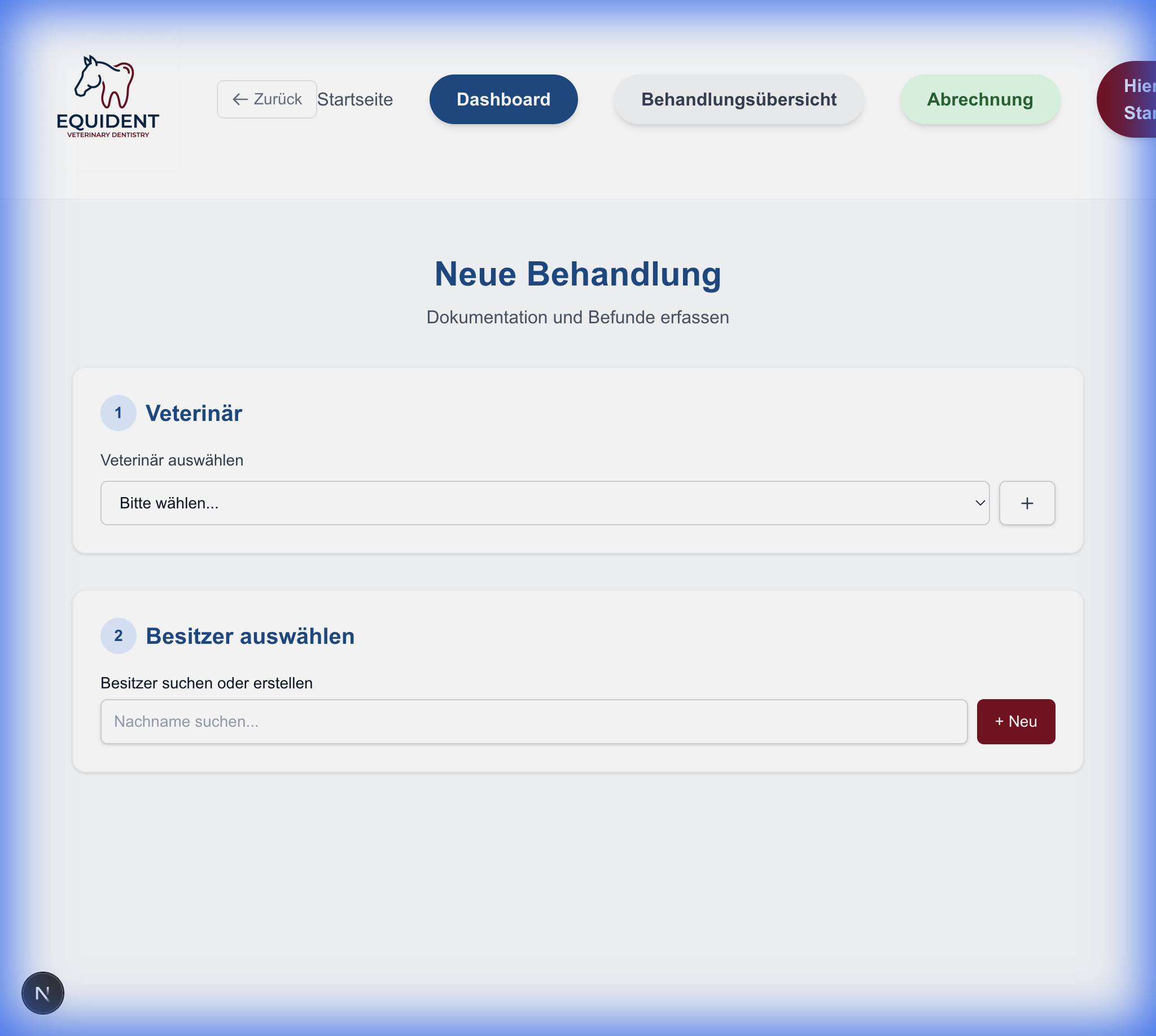Open the Startseite link
1156x1036 pixels.
(x=355, y=100)
